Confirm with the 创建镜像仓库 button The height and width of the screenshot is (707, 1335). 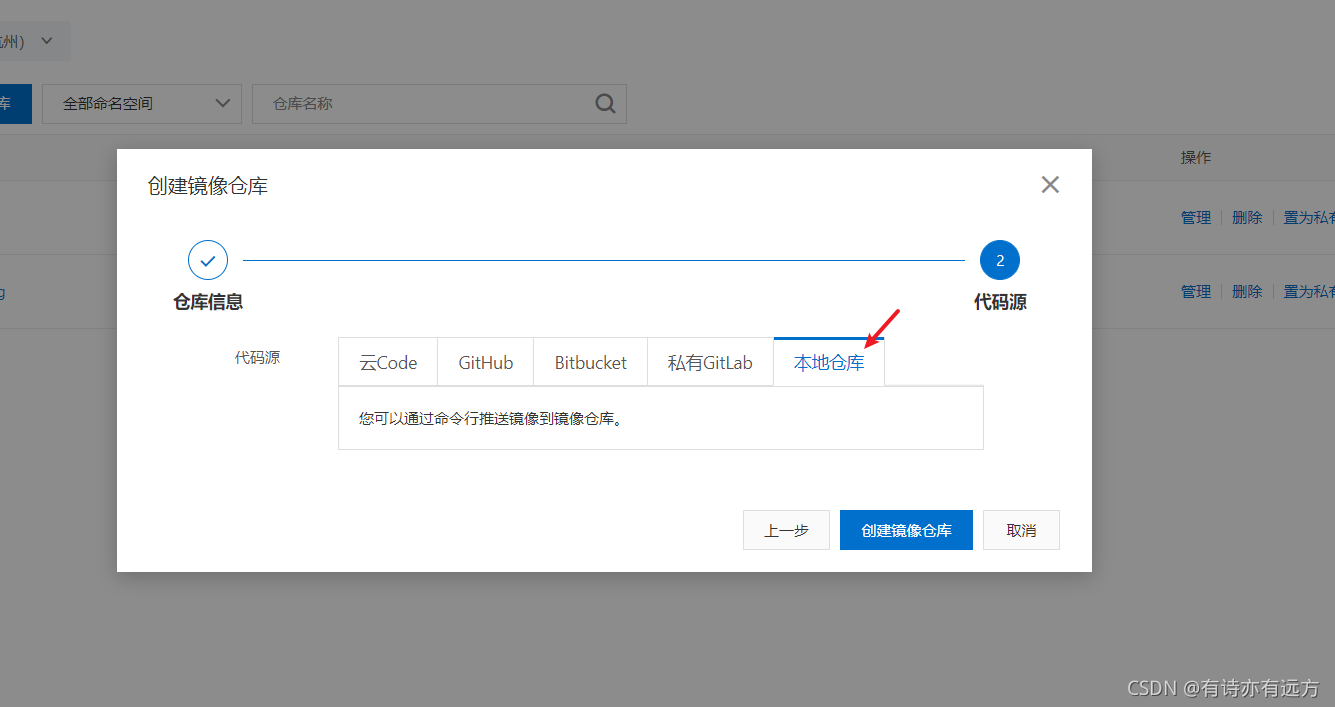tap(906, 530)
